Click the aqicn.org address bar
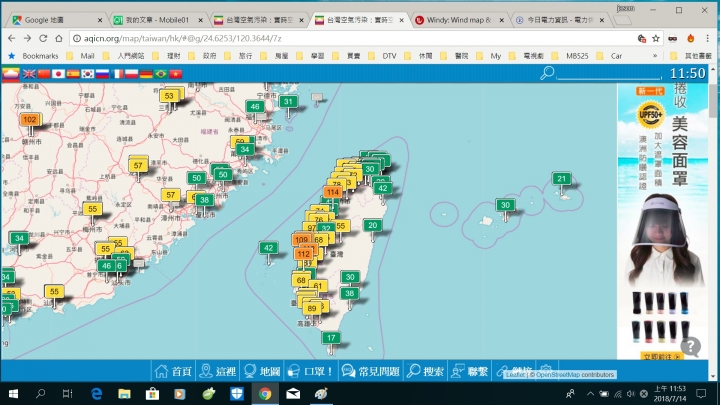This screenshot has width=720, height=405. tap(354, 39)
